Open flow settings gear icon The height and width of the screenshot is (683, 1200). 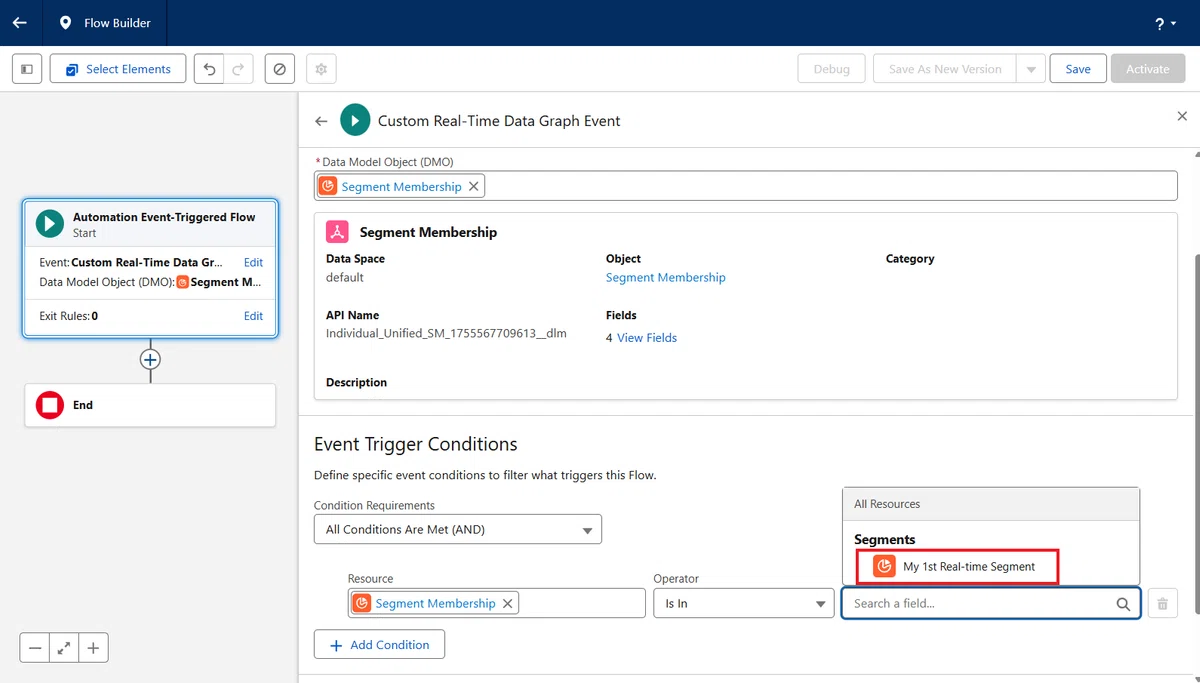[x=321, y=69]
